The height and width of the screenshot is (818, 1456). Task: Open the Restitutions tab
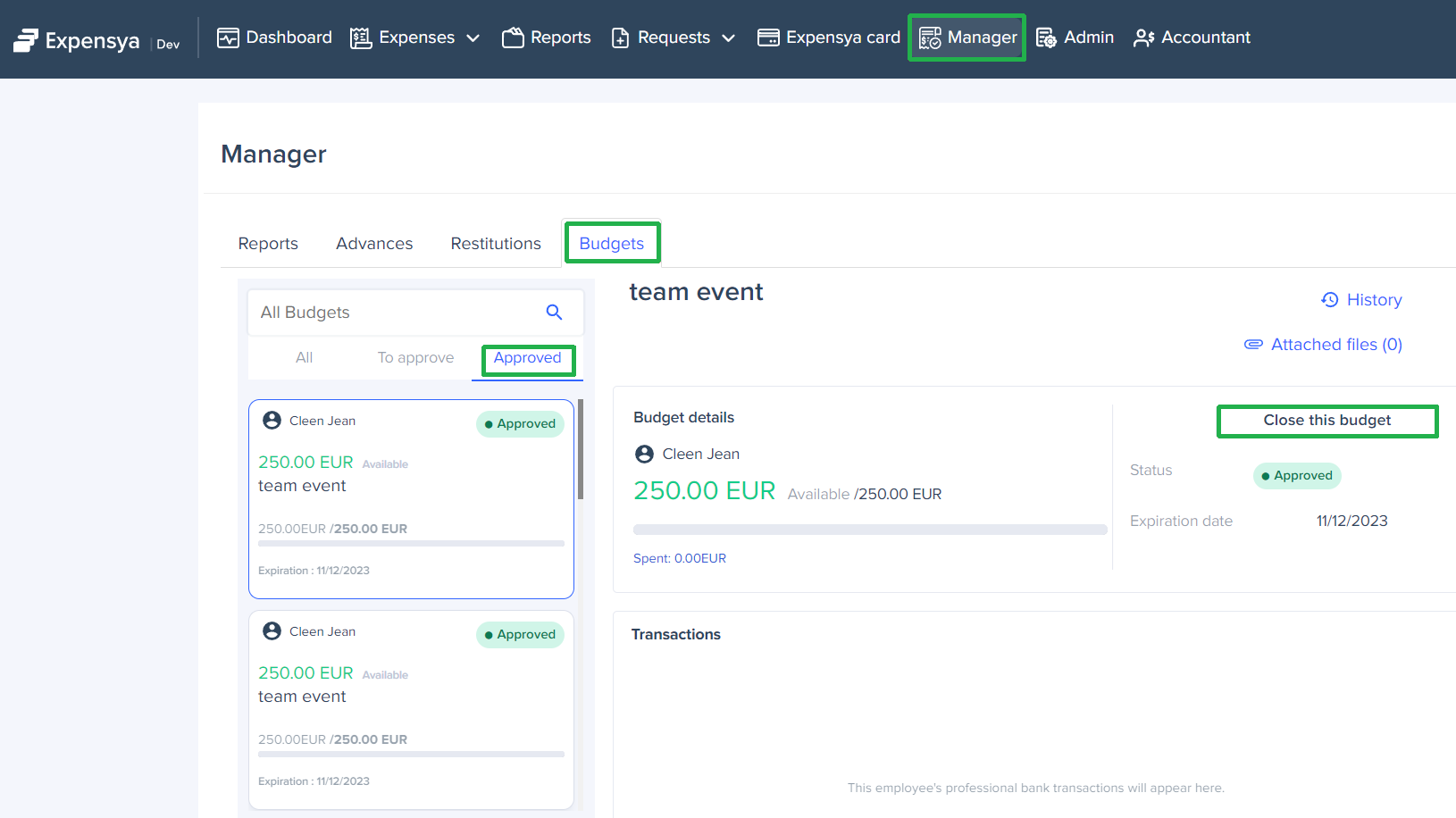click(496, 244)
